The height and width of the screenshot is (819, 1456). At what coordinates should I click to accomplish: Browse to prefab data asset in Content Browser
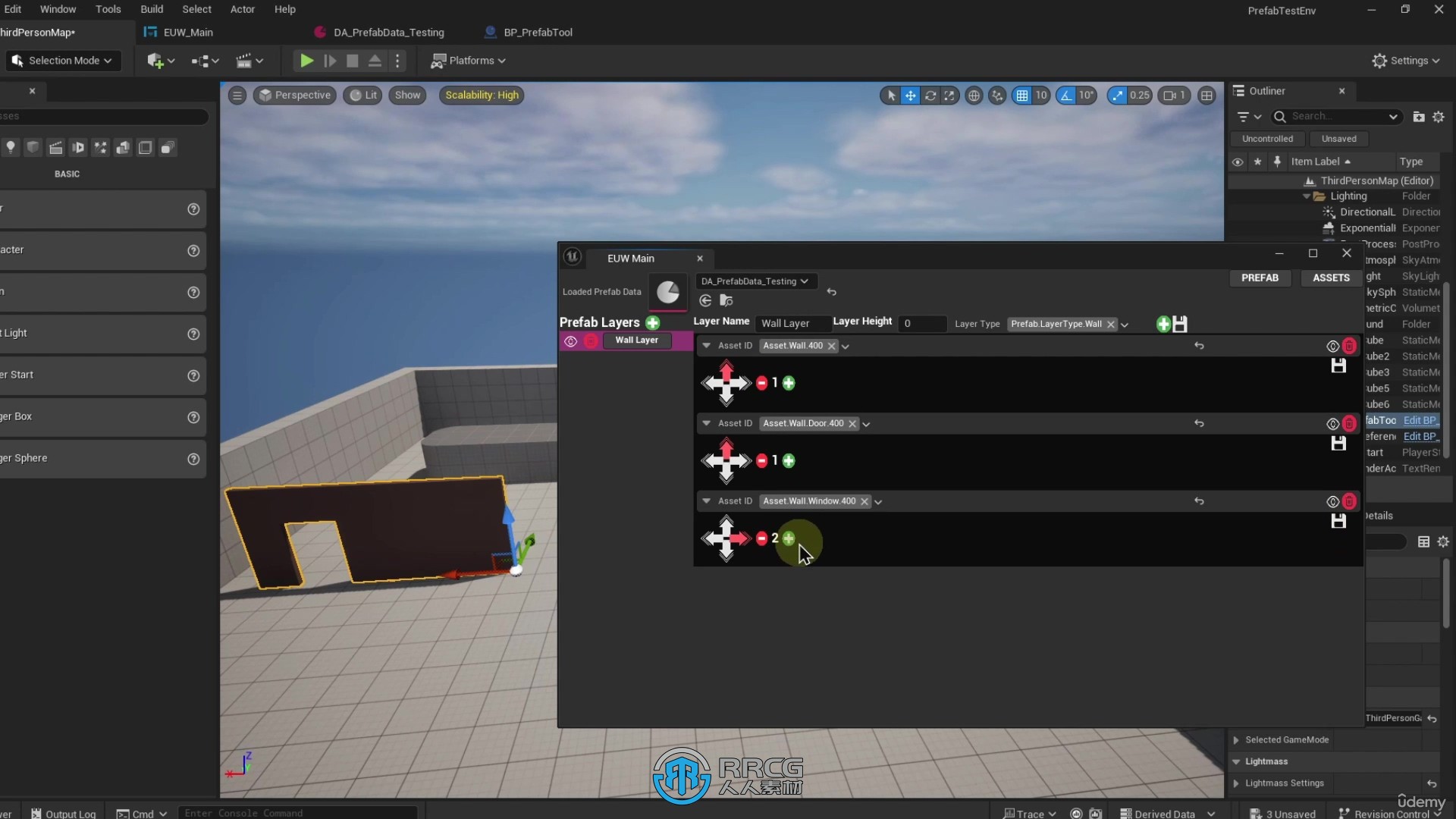coord(726,301)
